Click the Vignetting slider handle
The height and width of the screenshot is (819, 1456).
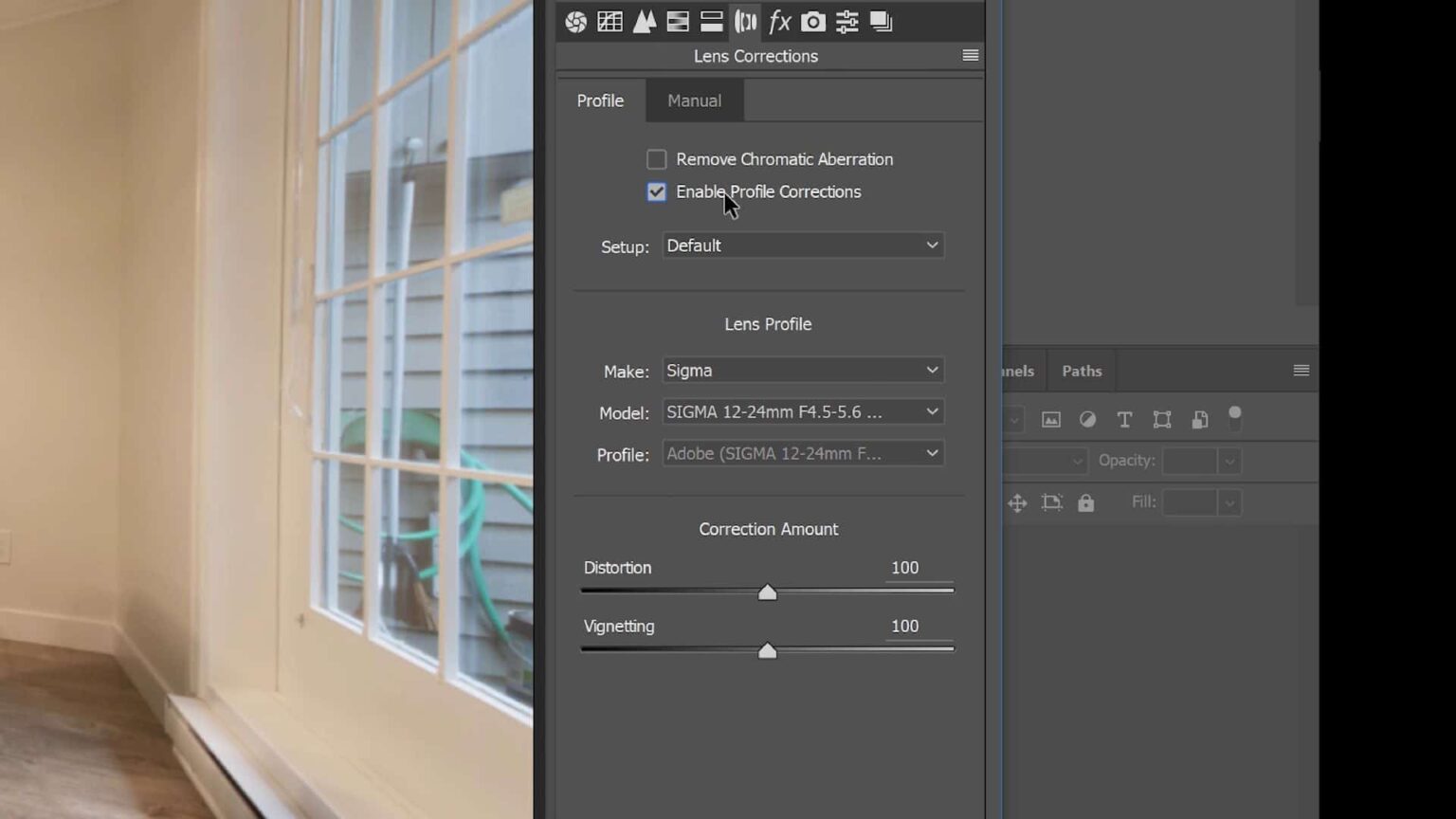coord(767,650)
